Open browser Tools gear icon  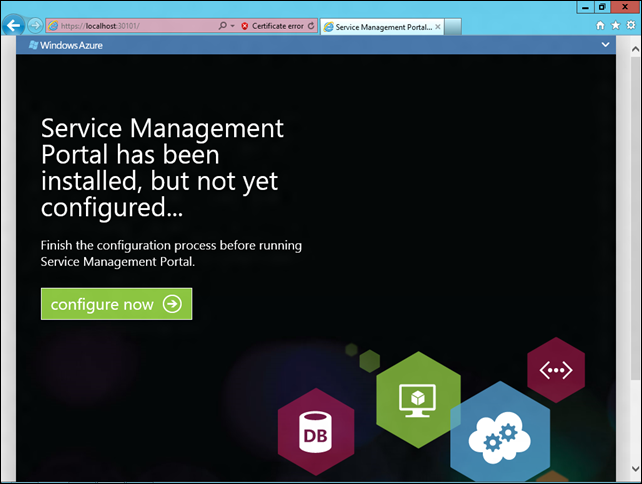[x=631, y=25]
